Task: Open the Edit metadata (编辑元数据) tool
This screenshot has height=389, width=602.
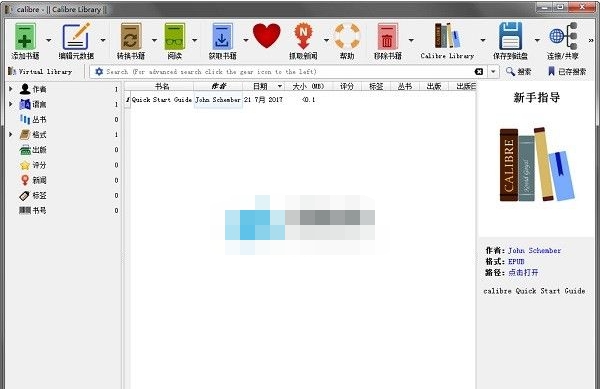Action: point(76,36)
